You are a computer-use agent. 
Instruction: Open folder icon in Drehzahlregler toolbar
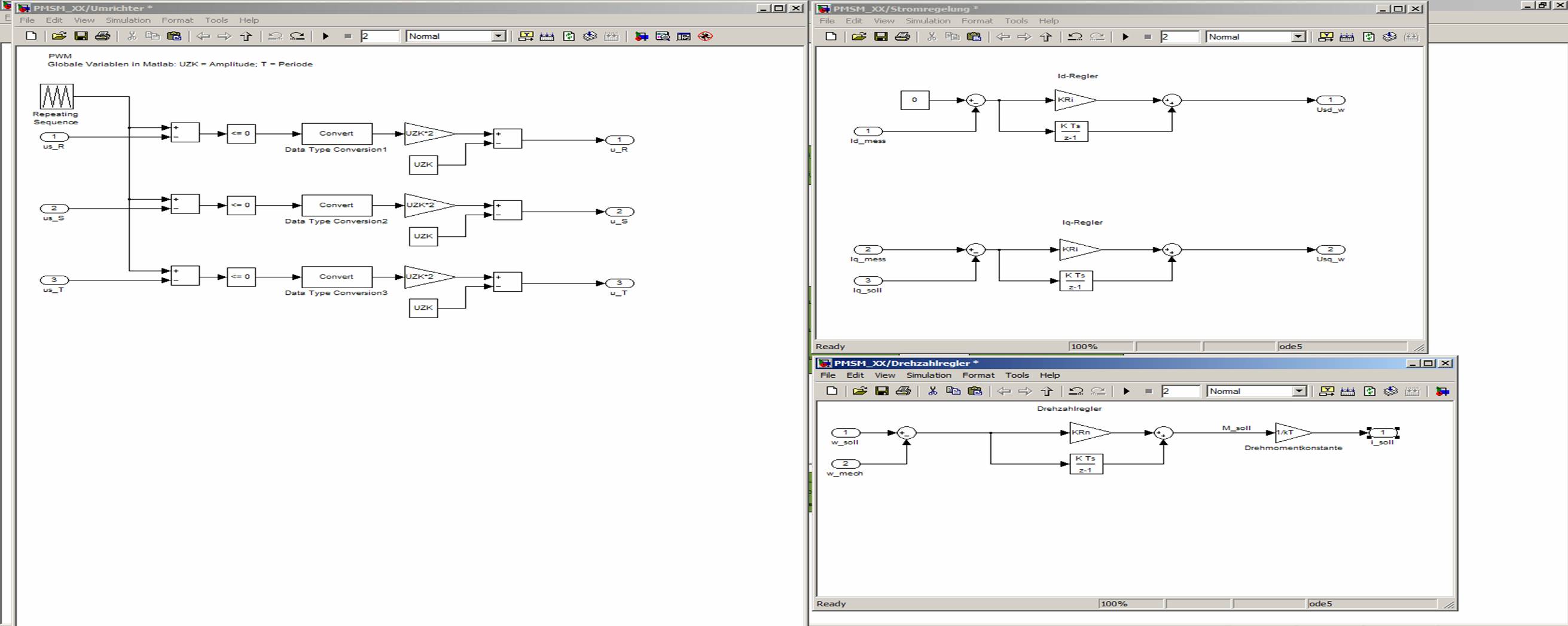tap(859, 391)
